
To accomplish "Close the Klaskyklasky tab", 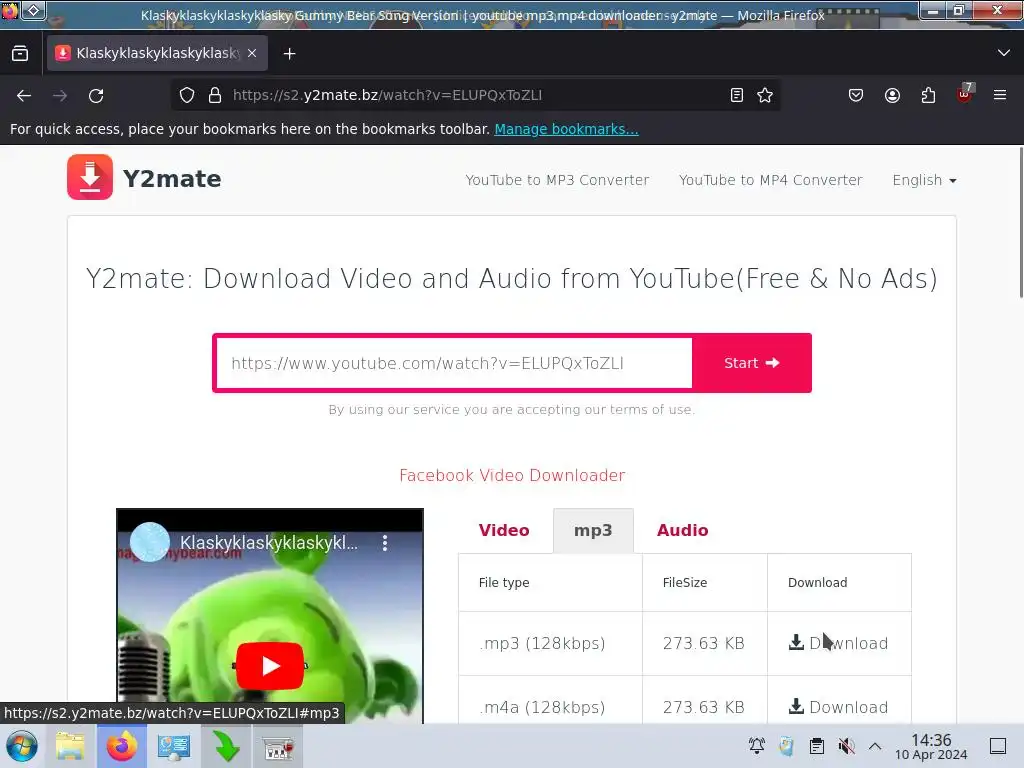I will click(252, 53).
